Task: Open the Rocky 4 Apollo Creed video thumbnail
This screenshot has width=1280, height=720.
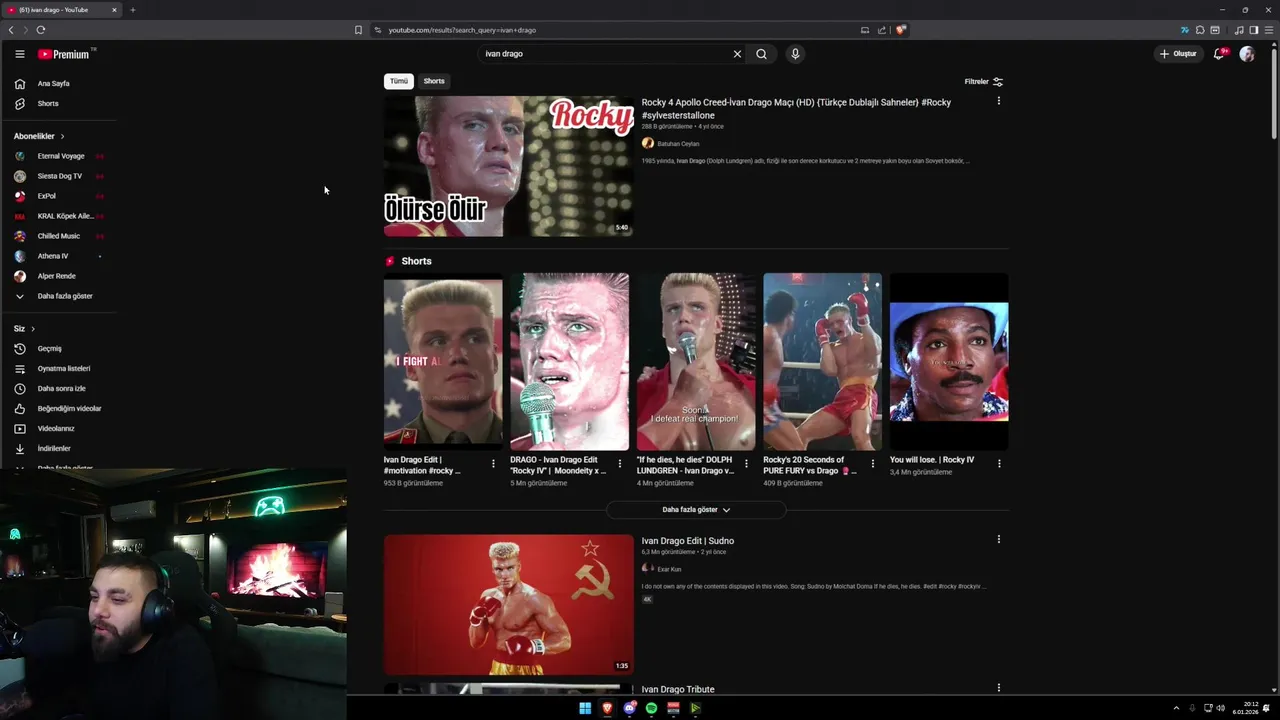Action: coord(508,166)
